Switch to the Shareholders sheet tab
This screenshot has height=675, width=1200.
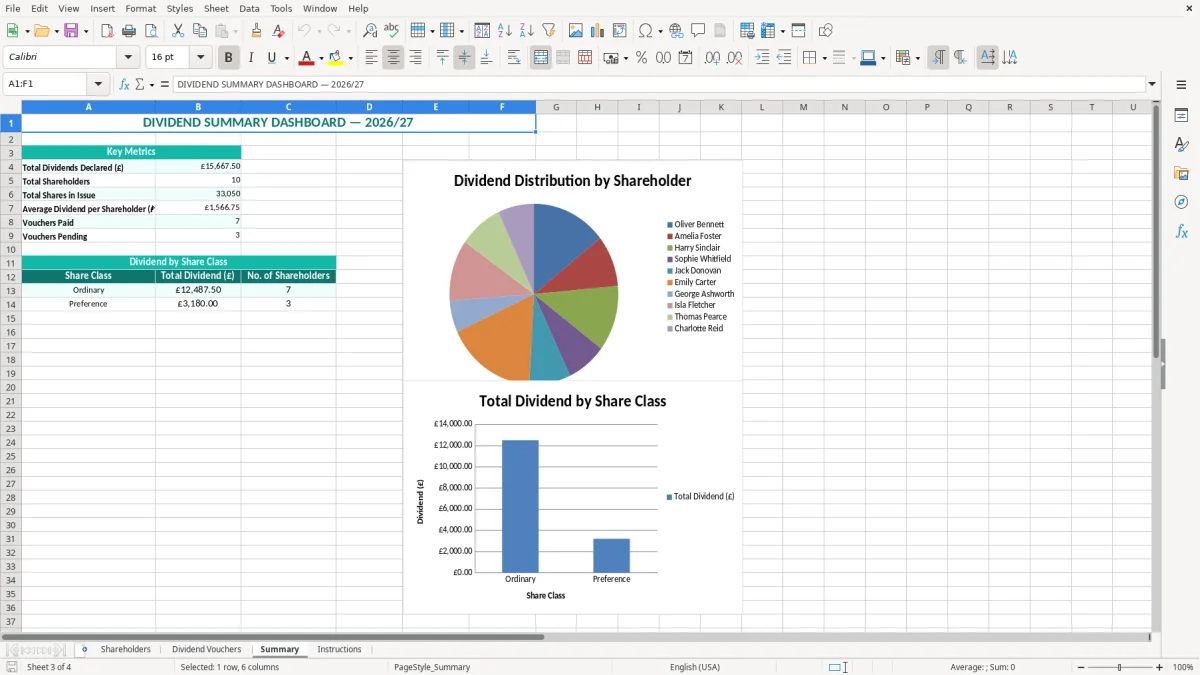(x=125, y=649)
